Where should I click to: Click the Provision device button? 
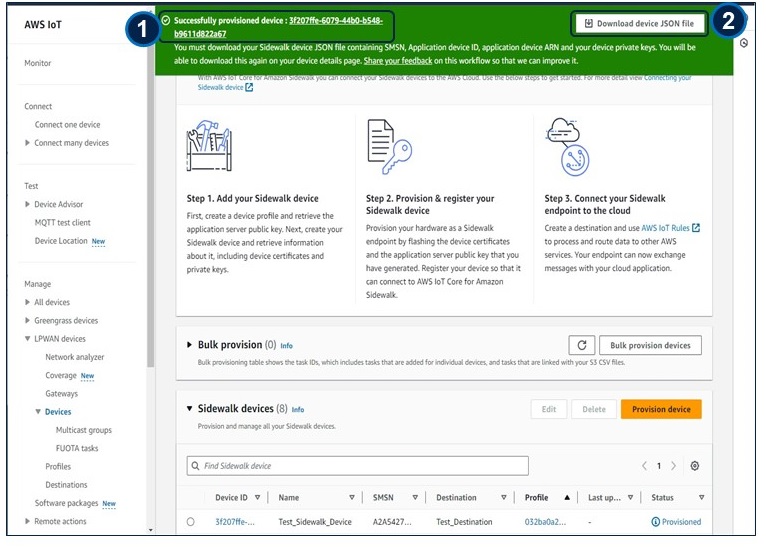coord(661,409)
